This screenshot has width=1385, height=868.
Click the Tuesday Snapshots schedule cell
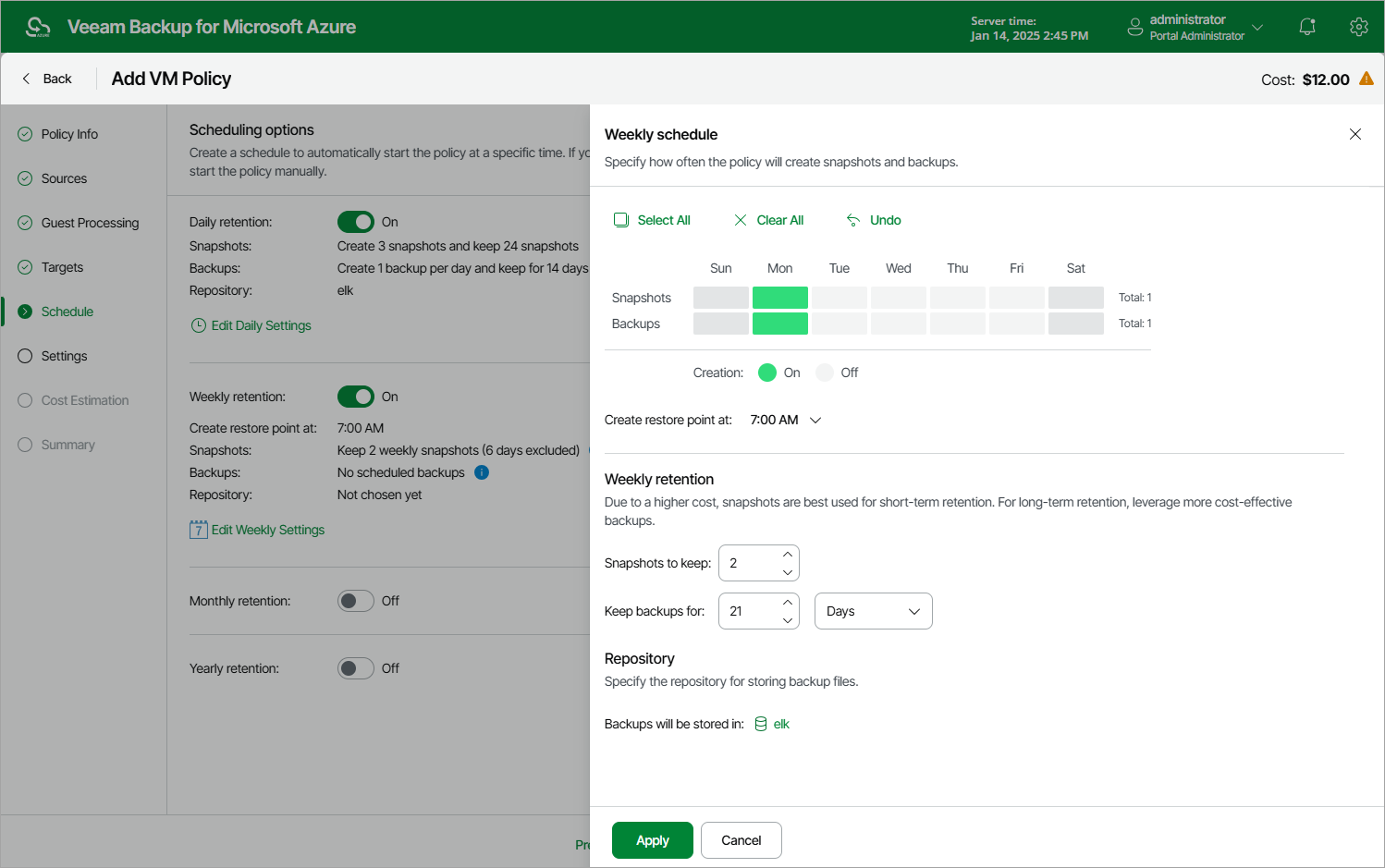tap(840, 298)
